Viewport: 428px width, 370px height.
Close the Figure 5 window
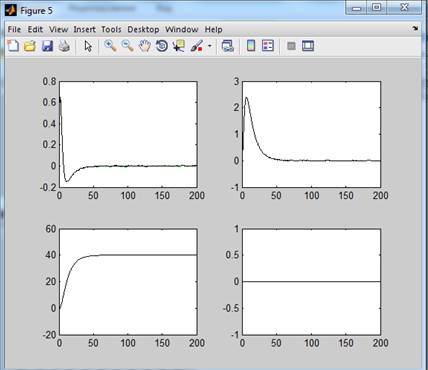tap(405, 7)
